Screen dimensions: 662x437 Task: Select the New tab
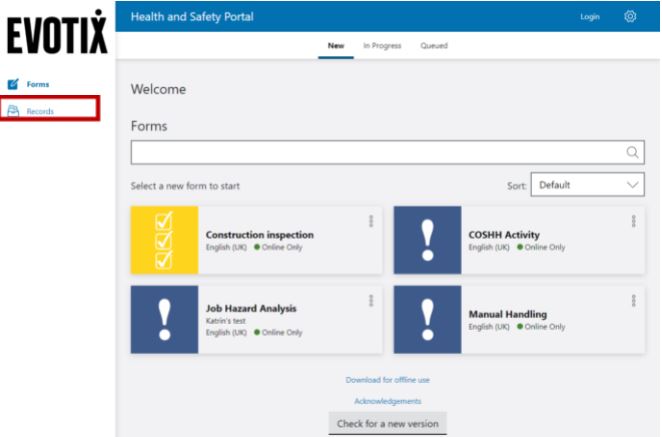[x=336, y=46]
